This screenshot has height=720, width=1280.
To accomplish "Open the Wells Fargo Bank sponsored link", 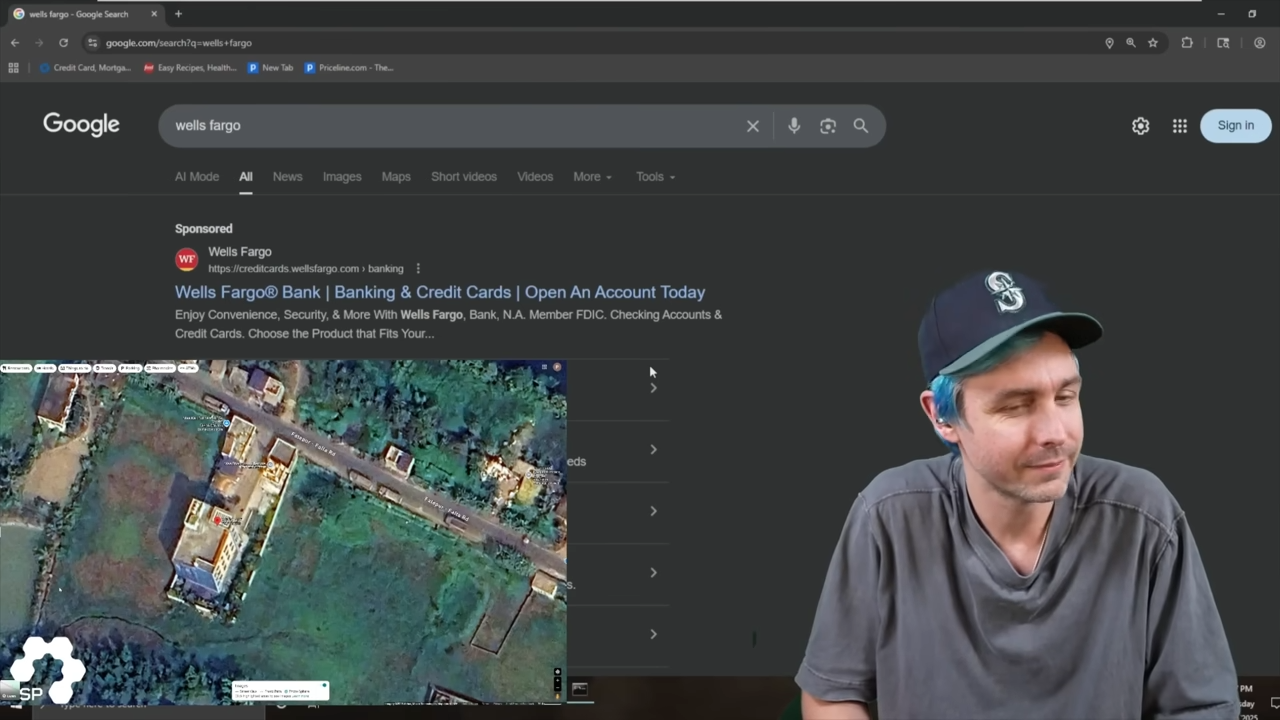I will (440, 292).
